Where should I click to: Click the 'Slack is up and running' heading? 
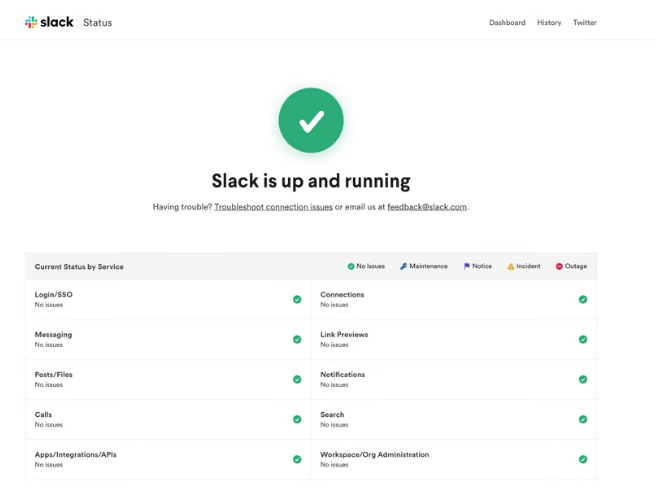click(x=311, y=181)
